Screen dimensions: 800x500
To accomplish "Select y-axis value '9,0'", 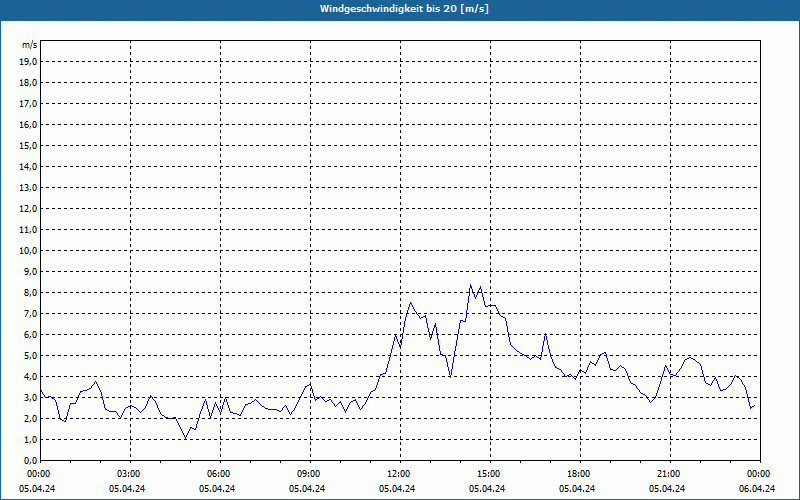I will point(30,271).
